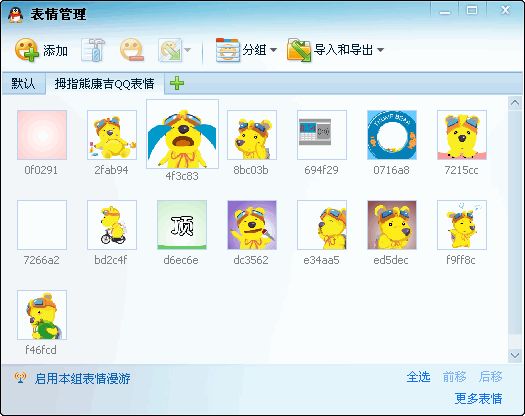Viewport: 525px width, 416px height.
Task: Select the 顶 d6ec6e emoticon
Action: (182, 225)
